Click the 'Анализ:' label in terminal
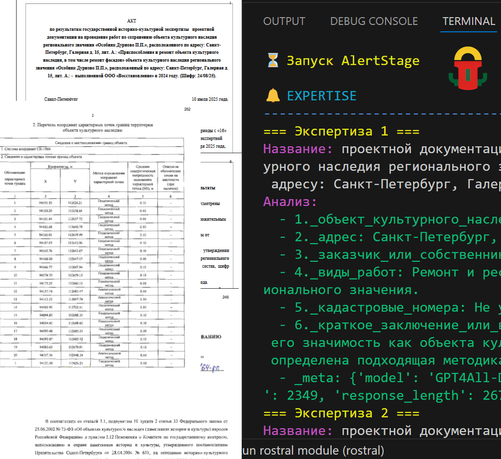501x459 pixels. coord(290,202)
